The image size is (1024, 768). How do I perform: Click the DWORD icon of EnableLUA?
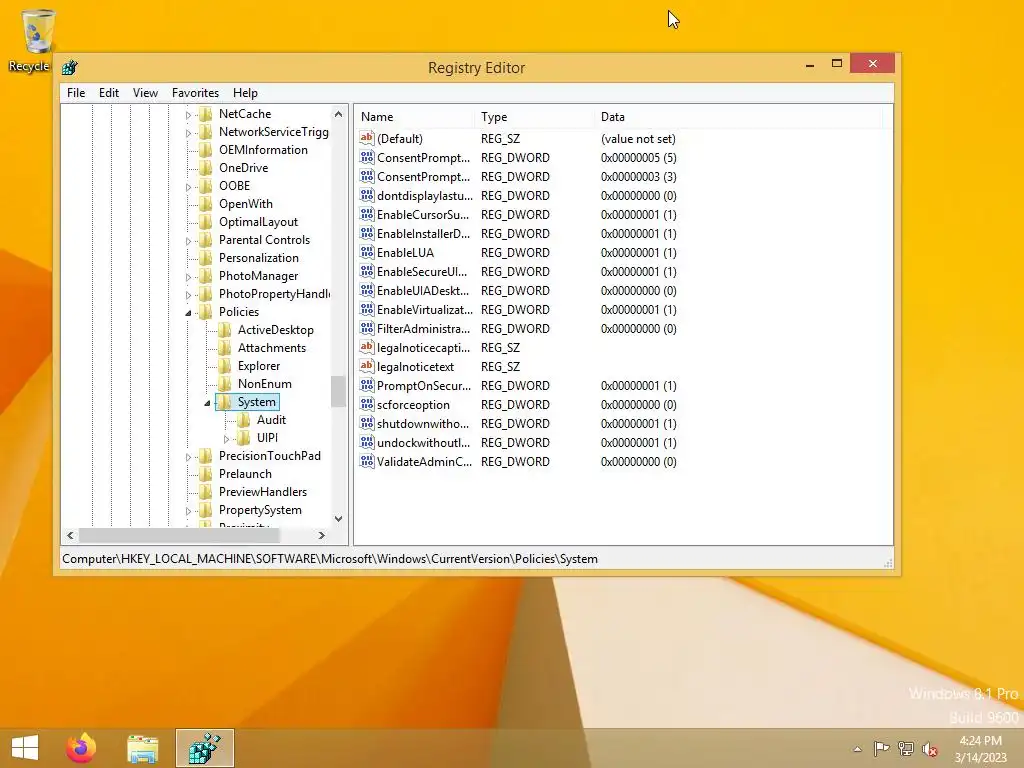[x=366, y=252]
